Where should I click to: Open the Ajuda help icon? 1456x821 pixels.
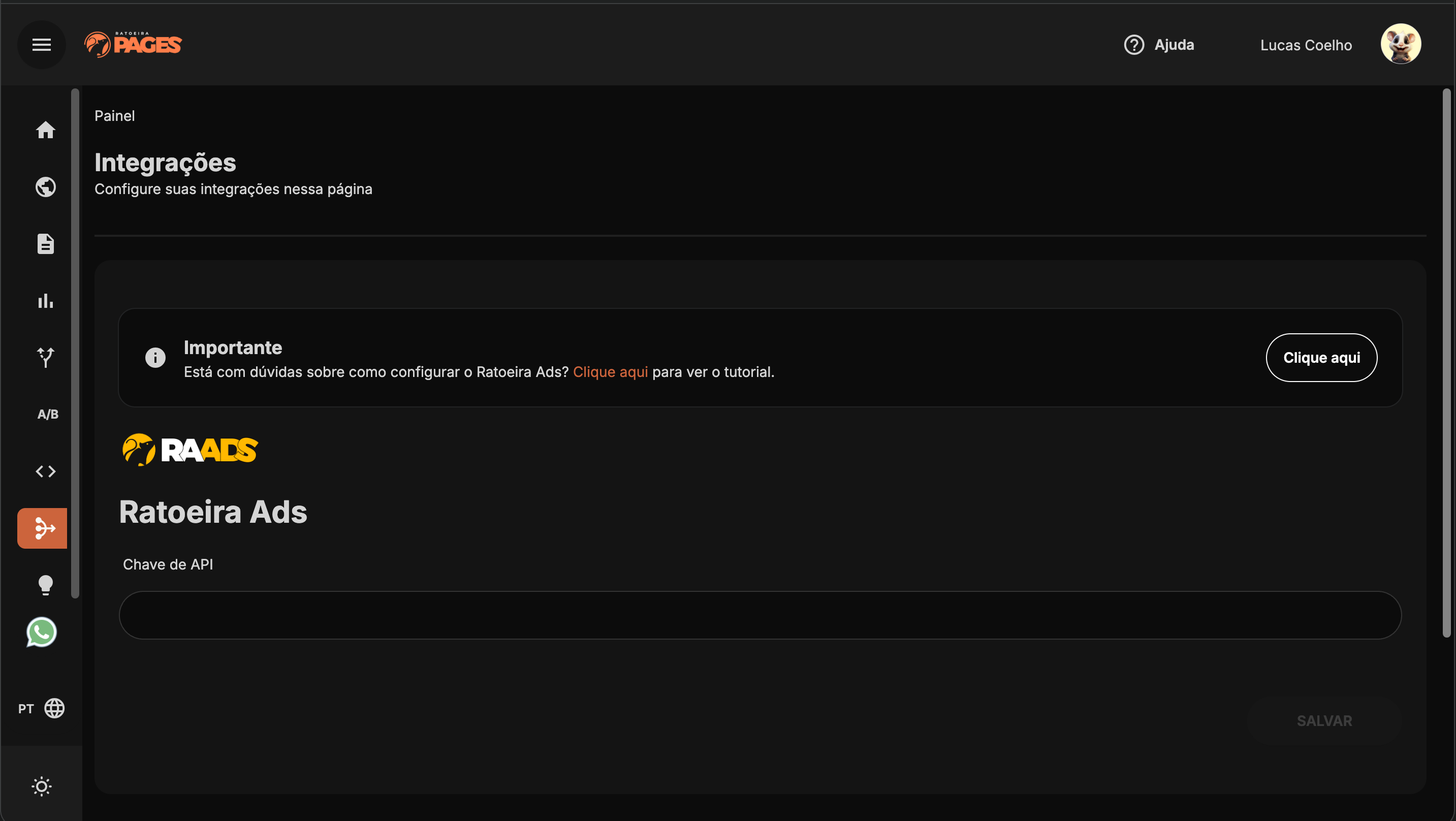pos(1134,45)
